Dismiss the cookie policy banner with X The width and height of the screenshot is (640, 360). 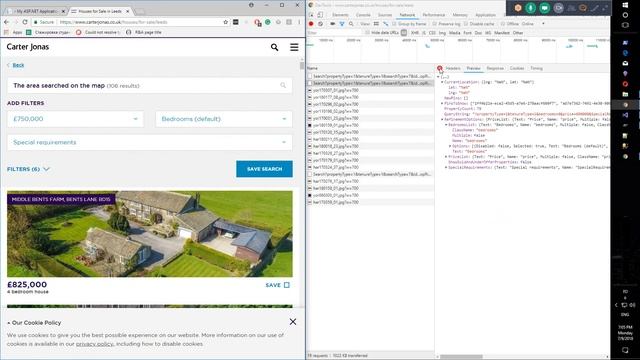pyautogui.click(x=293, y=322)
